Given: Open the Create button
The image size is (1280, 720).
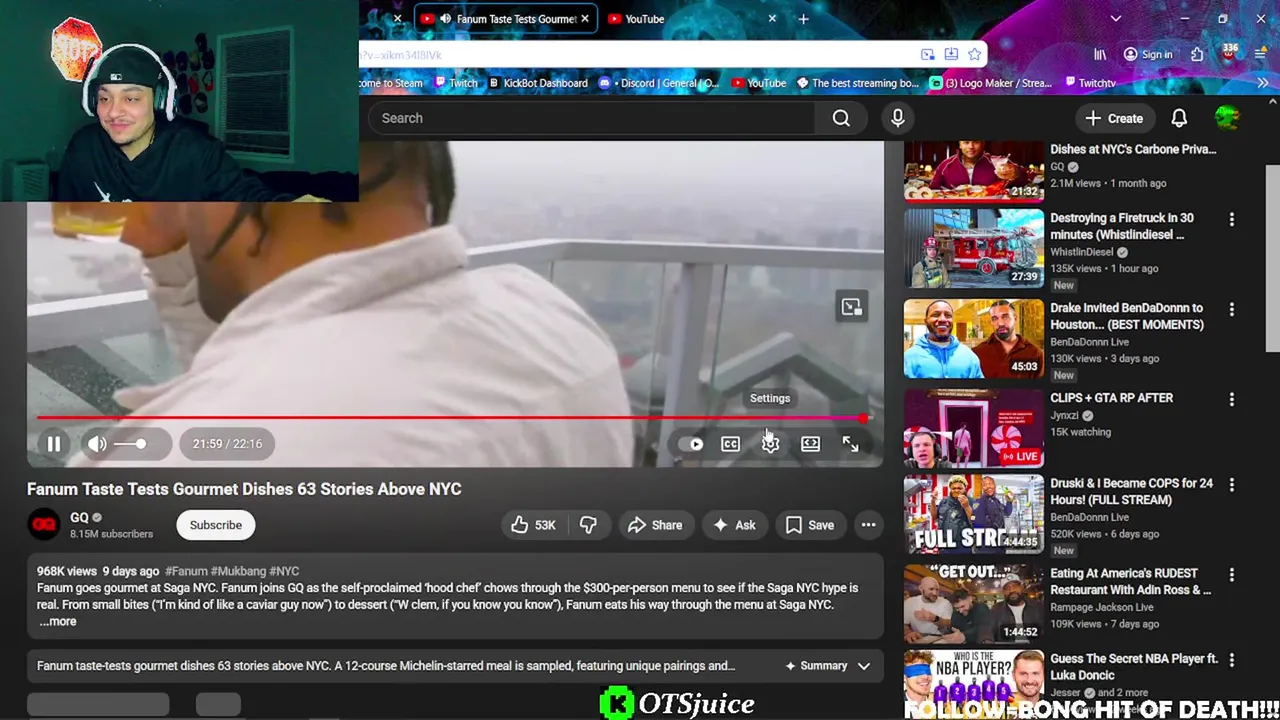Looking at the screenshot, I should point(1114,118).
